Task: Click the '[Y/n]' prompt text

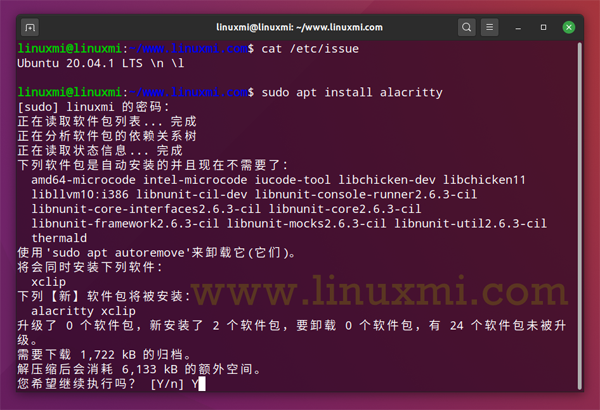Action: click(167, 384)
